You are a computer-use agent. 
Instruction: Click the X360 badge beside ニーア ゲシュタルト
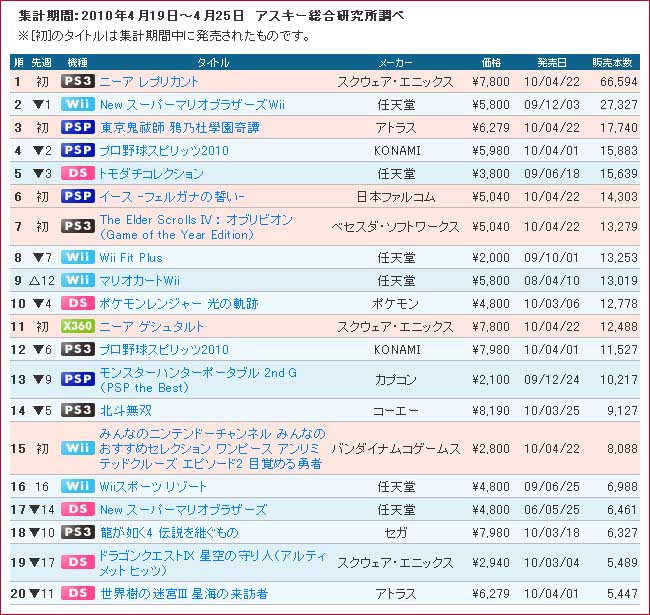(x=78, y=326)
